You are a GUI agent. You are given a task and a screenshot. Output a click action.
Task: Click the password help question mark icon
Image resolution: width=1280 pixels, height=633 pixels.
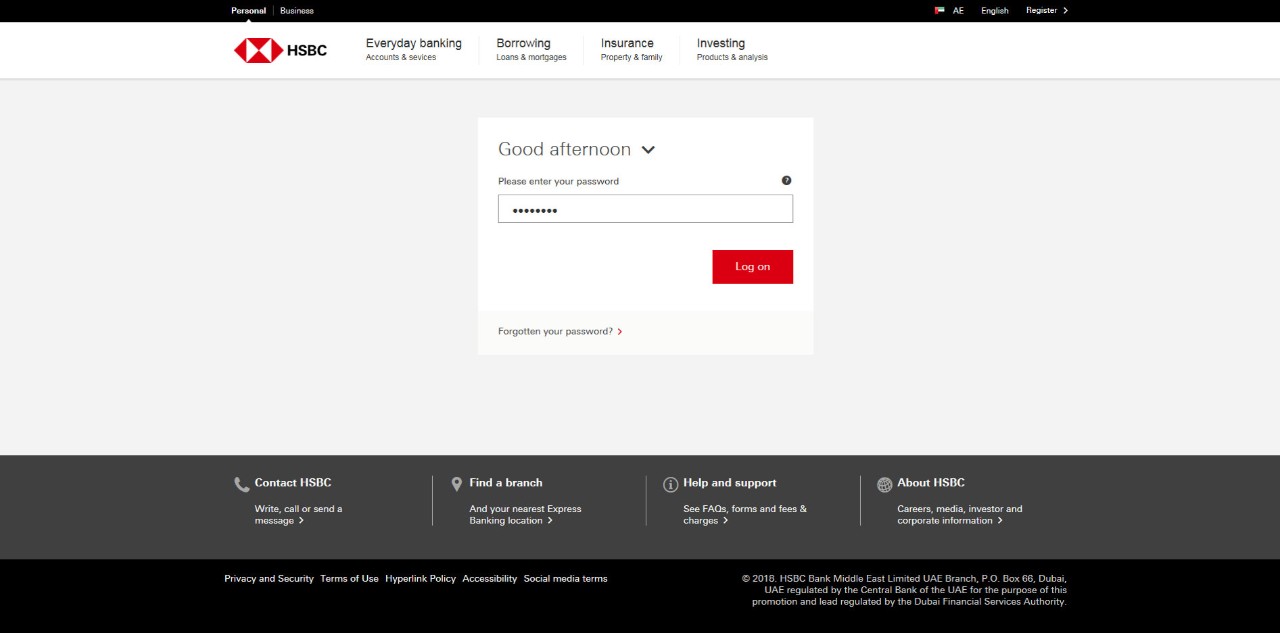(x=786, y=181)
